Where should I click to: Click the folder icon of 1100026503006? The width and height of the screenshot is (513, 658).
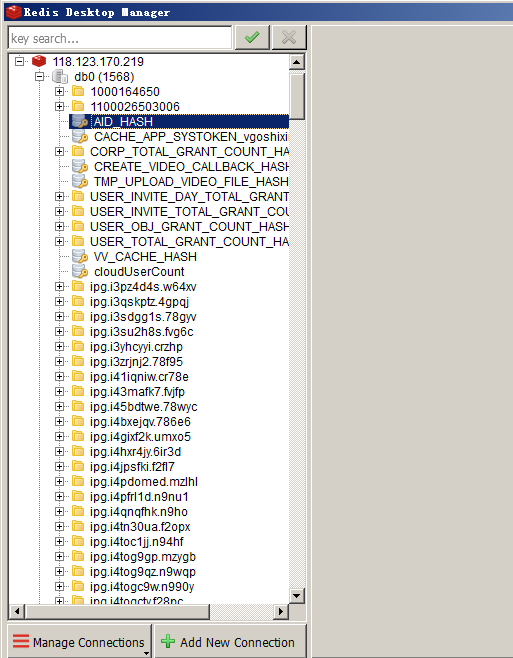pyautogui.click(x=78, y=106)
